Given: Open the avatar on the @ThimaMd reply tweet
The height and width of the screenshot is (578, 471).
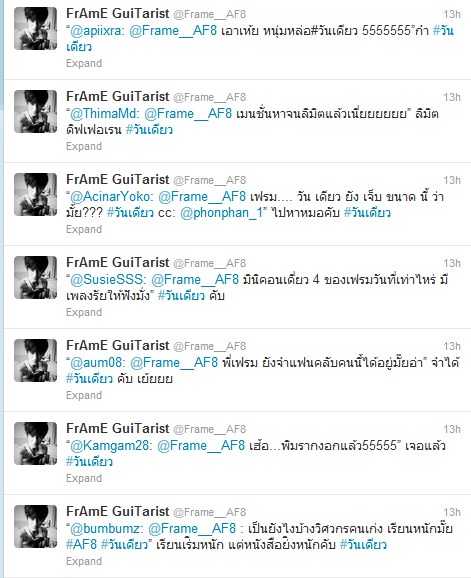Looking at the screenshot, I should pyautogui.click(x=35, y=111).
